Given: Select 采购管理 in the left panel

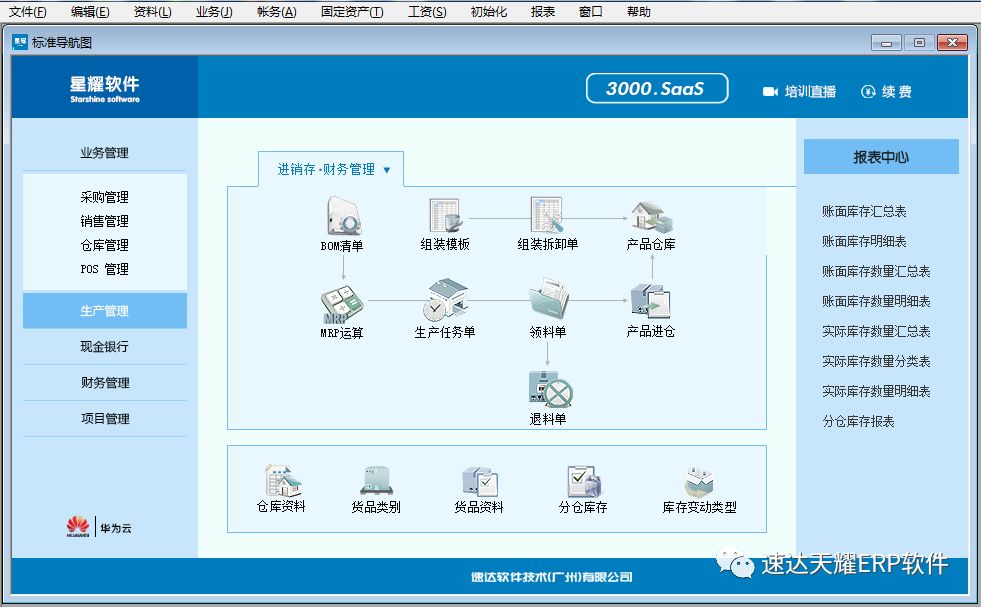Looking at the screenshot, I should (105, 197).
